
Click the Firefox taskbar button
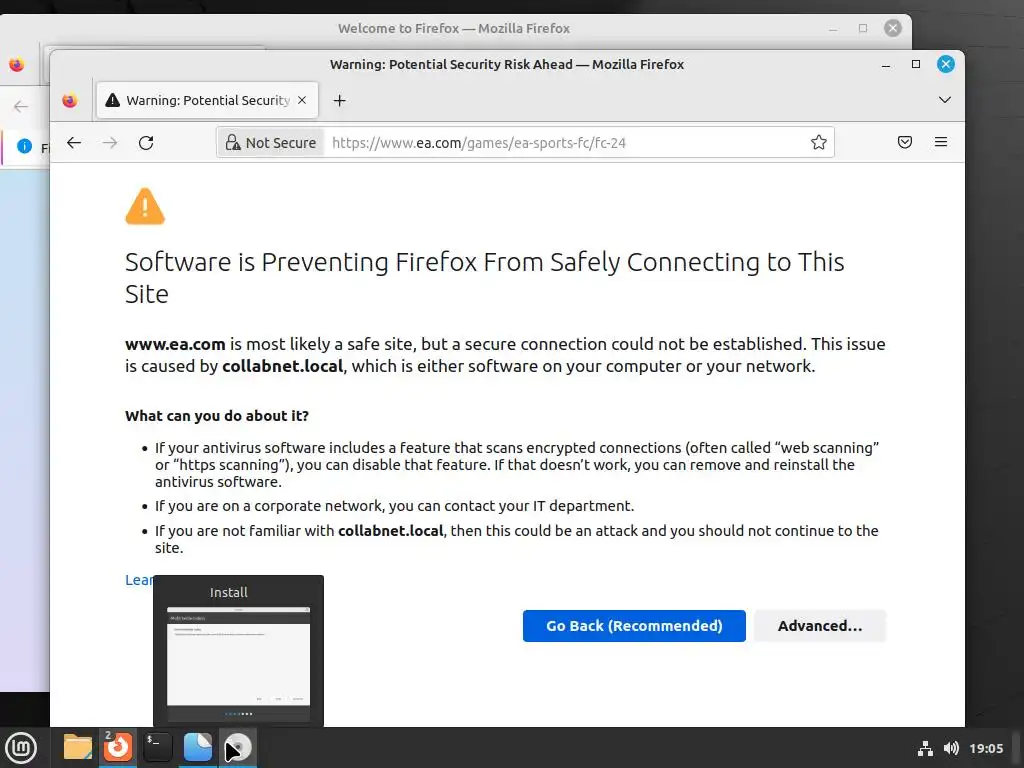coord(118,747)
